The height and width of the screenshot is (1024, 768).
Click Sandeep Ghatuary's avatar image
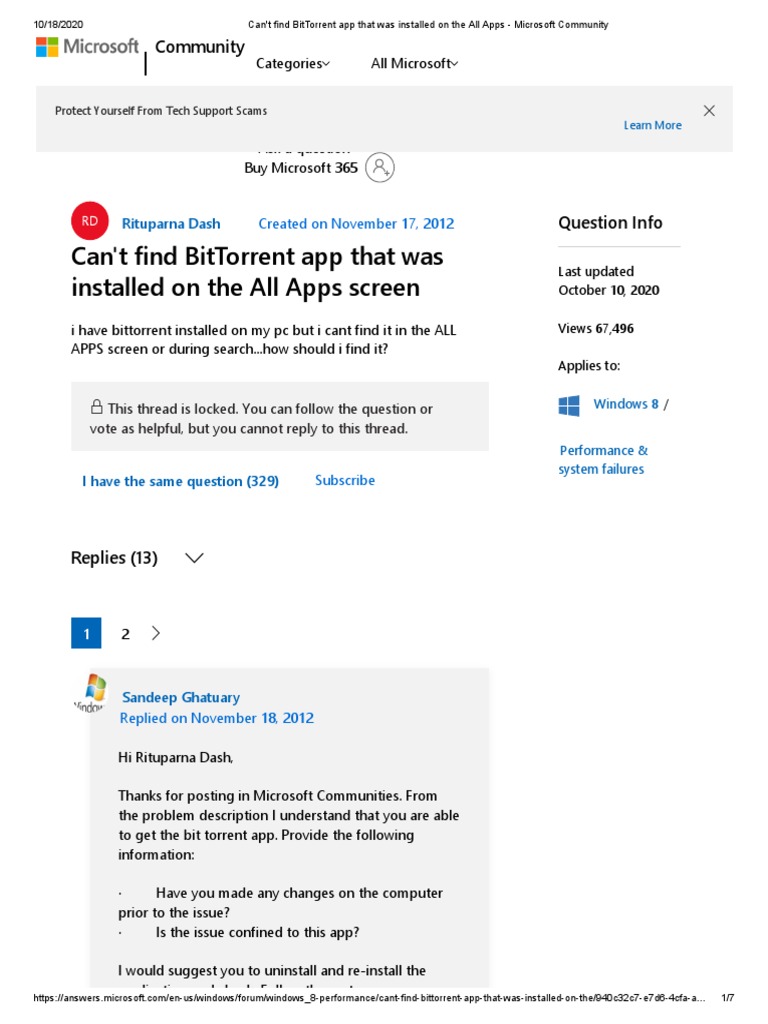pos(92,692)
